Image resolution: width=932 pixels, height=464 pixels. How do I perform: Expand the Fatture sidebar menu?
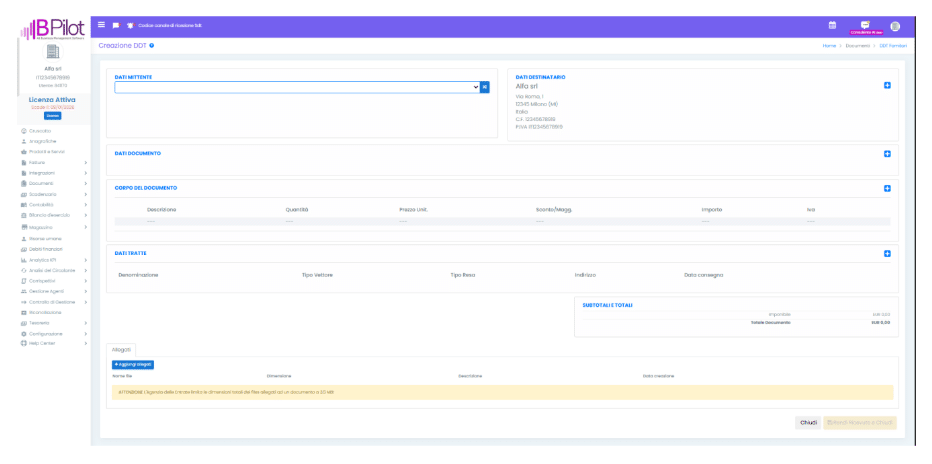click(x=52, y=162)
